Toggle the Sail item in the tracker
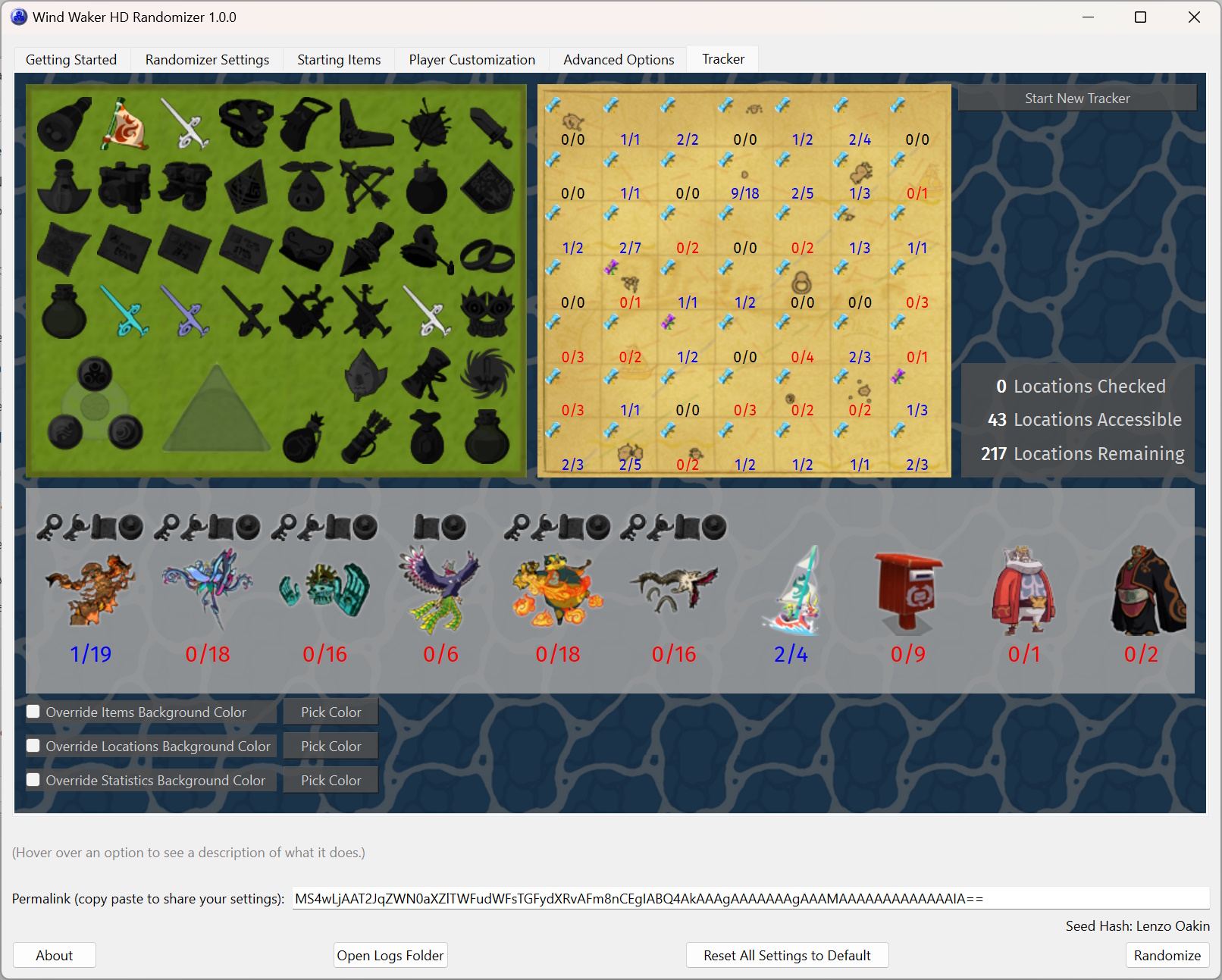 pos(124,124)
